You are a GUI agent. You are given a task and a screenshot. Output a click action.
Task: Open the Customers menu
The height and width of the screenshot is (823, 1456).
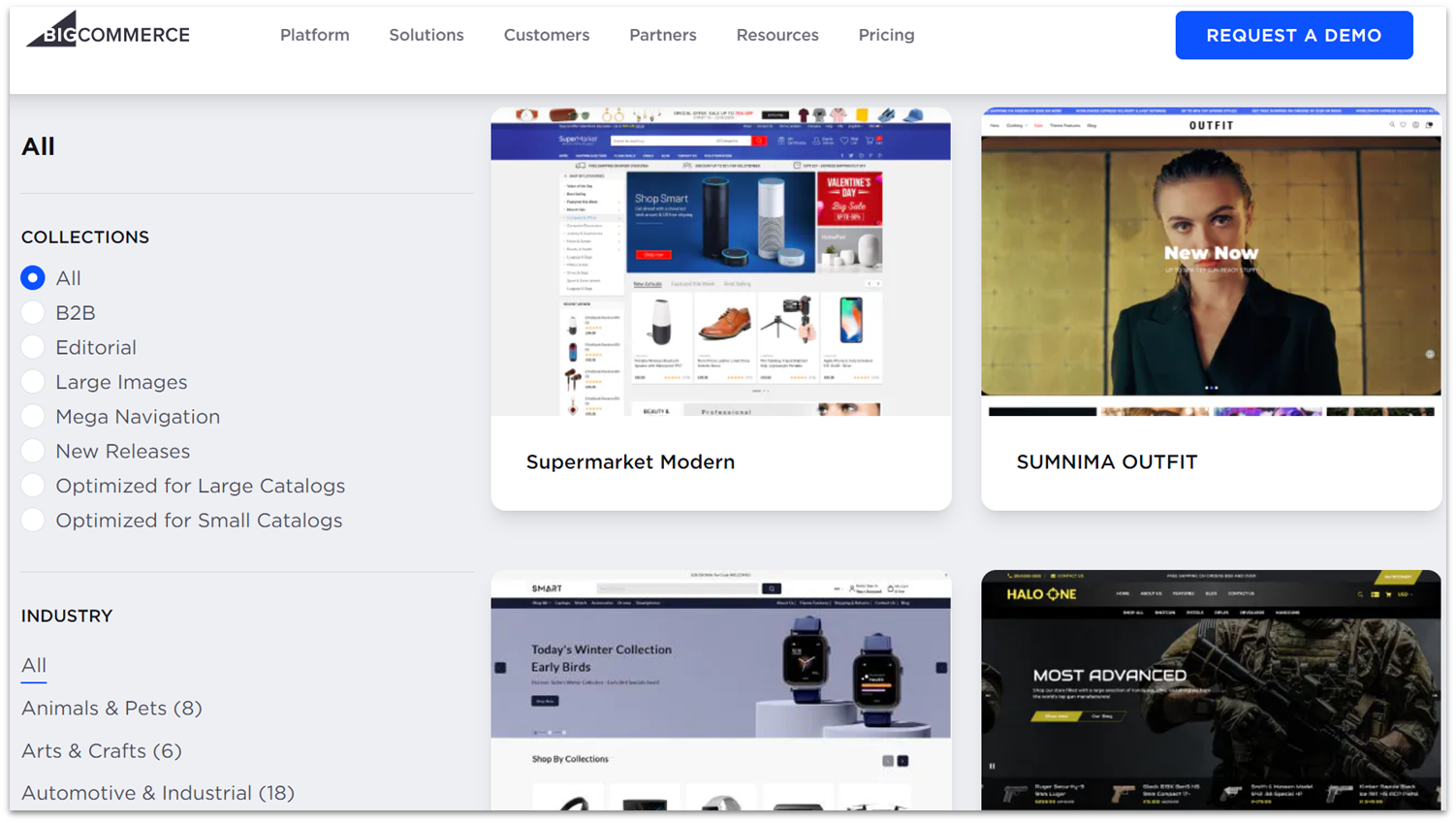pos(547,35)
